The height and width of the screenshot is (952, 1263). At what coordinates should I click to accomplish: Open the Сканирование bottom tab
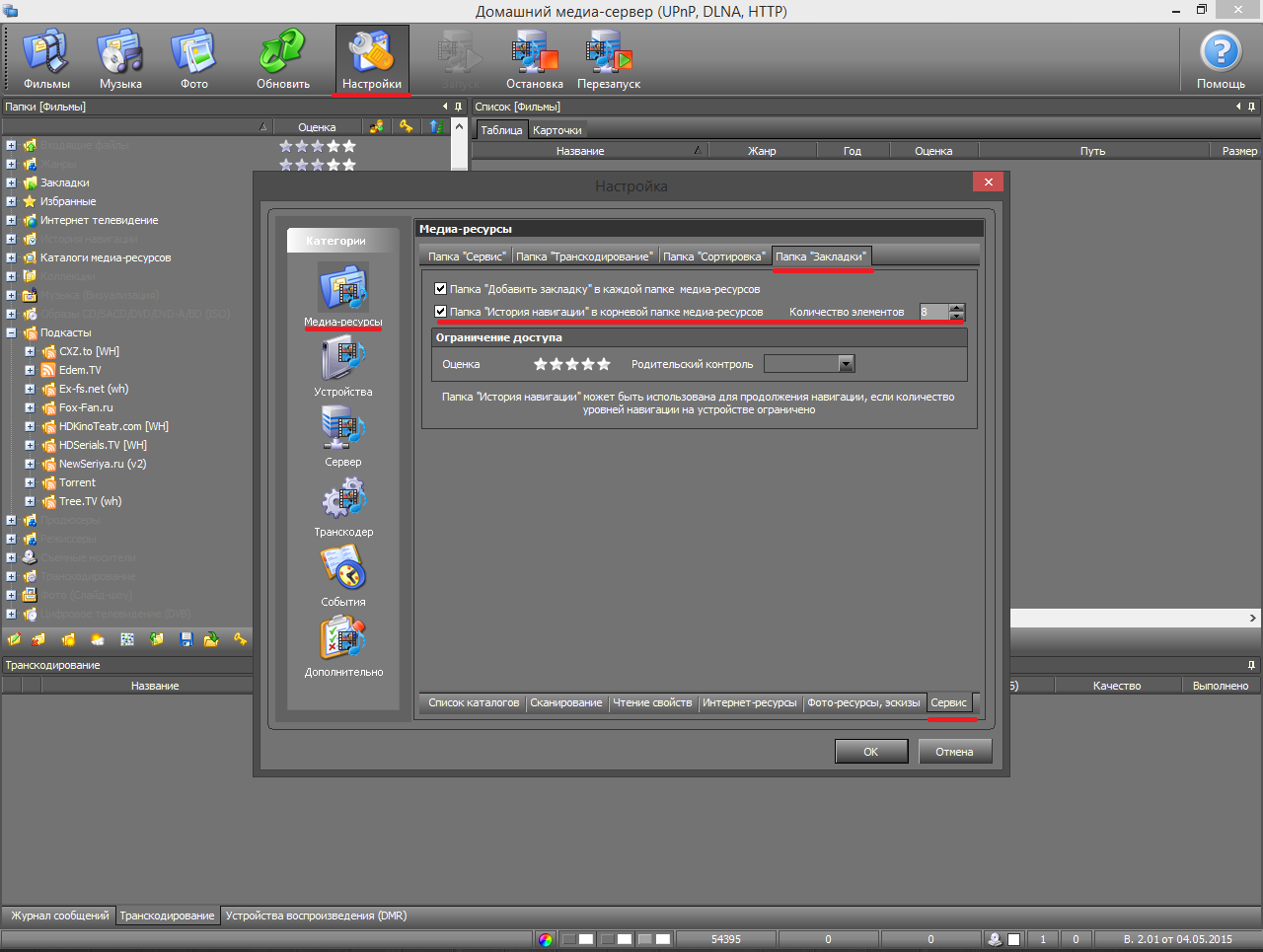coord(565,702)
